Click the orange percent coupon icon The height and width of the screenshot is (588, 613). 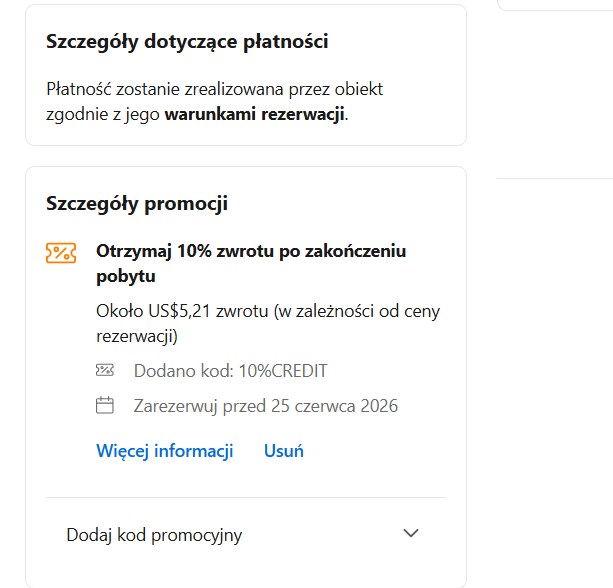pyautogui.click(x=61, y=253)
